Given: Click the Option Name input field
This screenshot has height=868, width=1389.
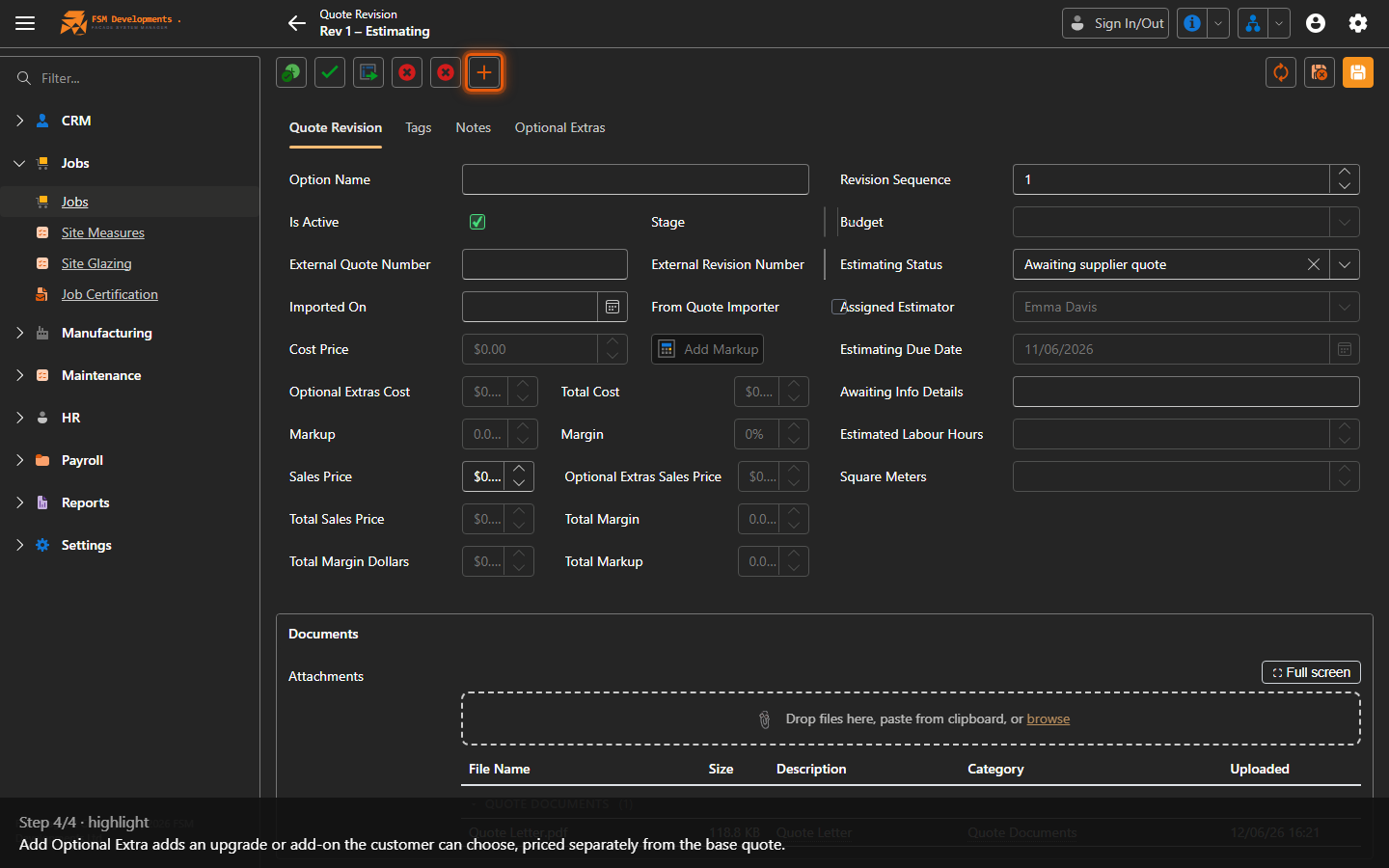Looking at the screenshot, I should point(636,179).
